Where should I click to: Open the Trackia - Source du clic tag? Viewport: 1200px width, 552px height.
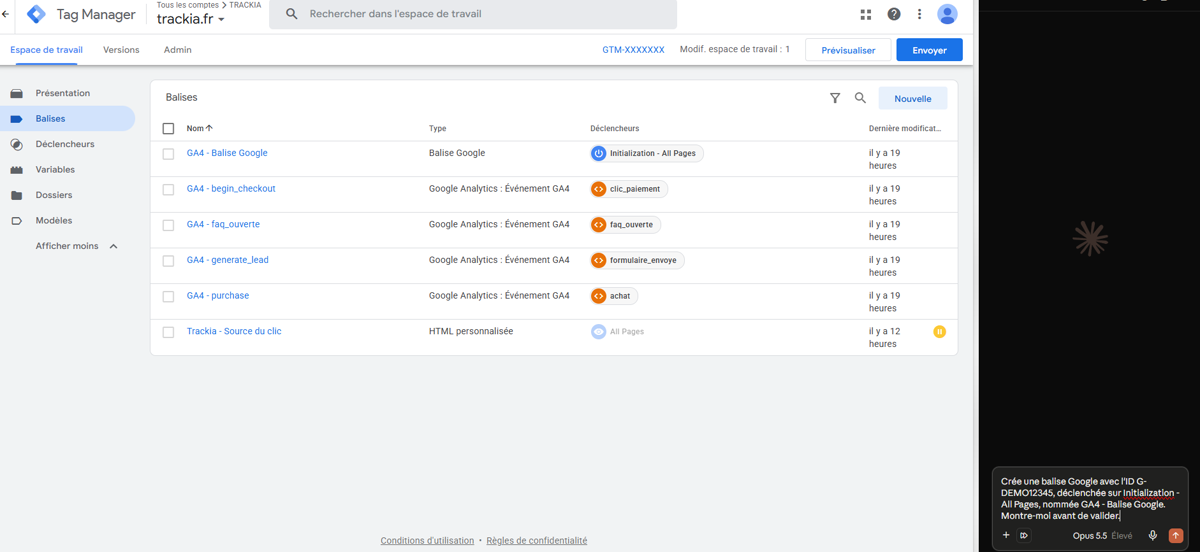pyautogui.click(x=234, y=331)
